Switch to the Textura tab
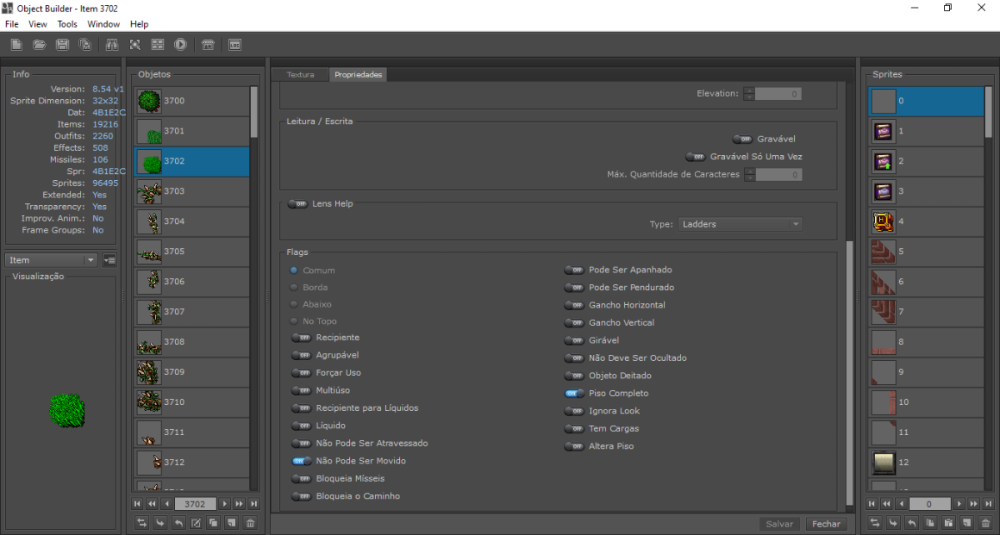Image resolution: width=1000 pixels, height=535 pixels. coord(300,75)
